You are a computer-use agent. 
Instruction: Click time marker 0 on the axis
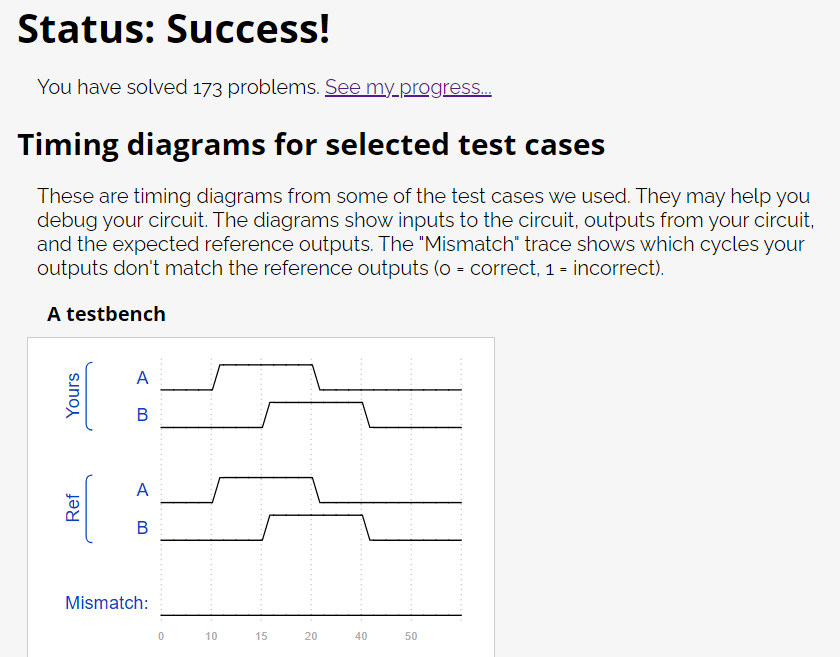point(160,636)
